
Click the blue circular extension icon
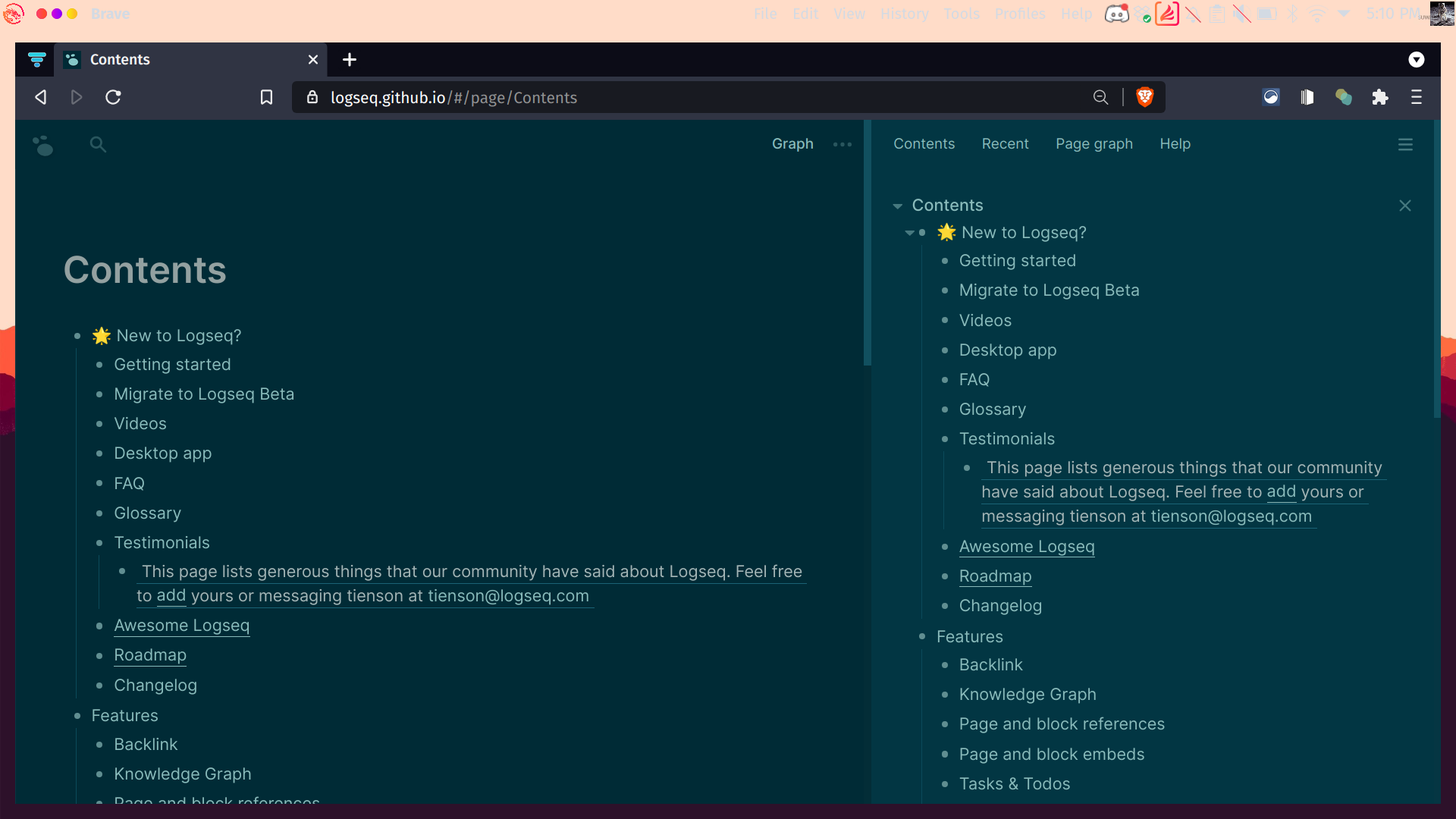(x=1271, y=97)
